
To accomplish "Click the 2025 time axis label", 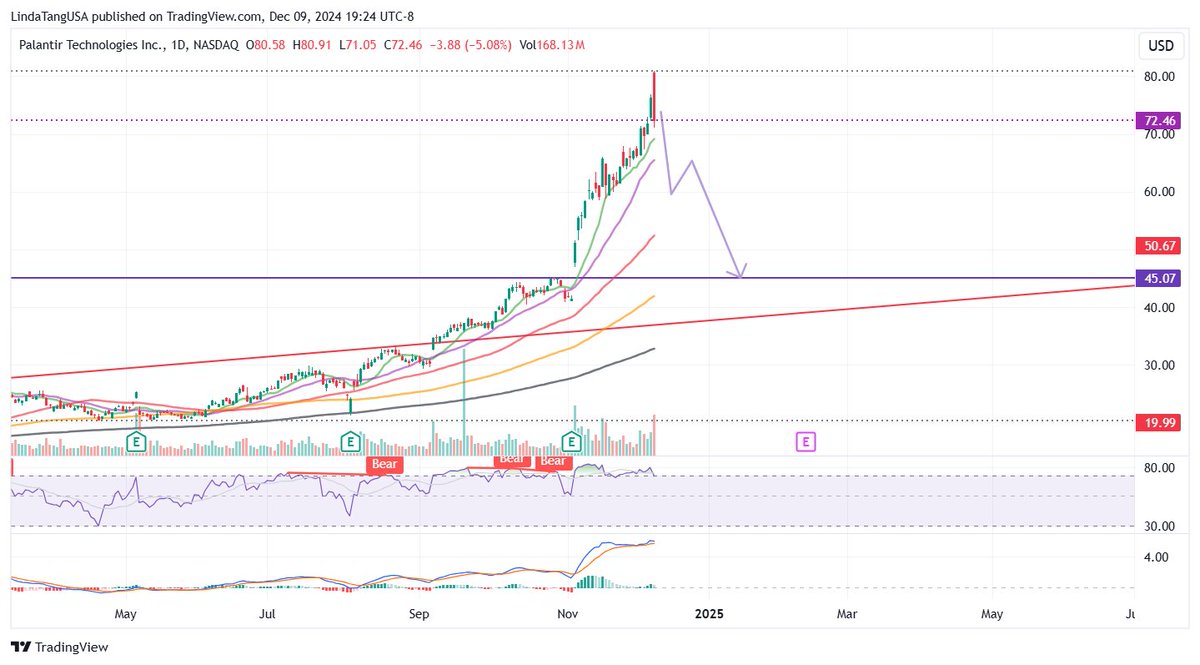I will tap(710, 612).
